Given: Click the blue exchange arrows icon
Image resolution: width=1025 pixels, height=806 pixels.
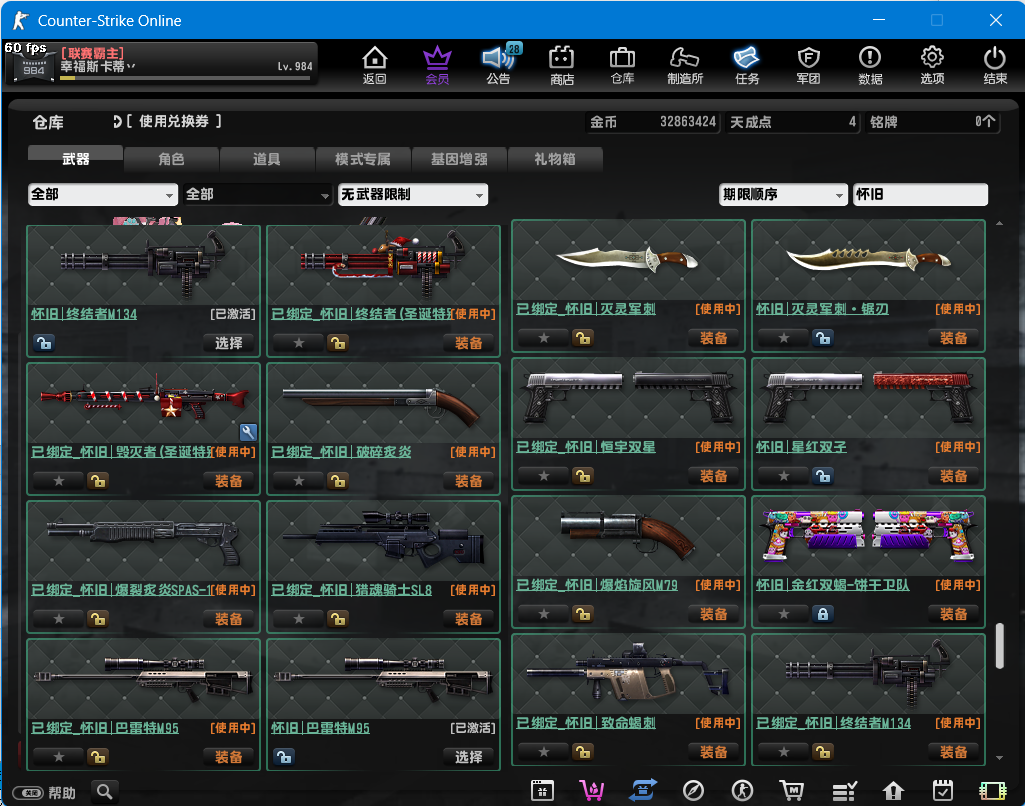Looking at the screenshot, I should [x=643, y=791].
